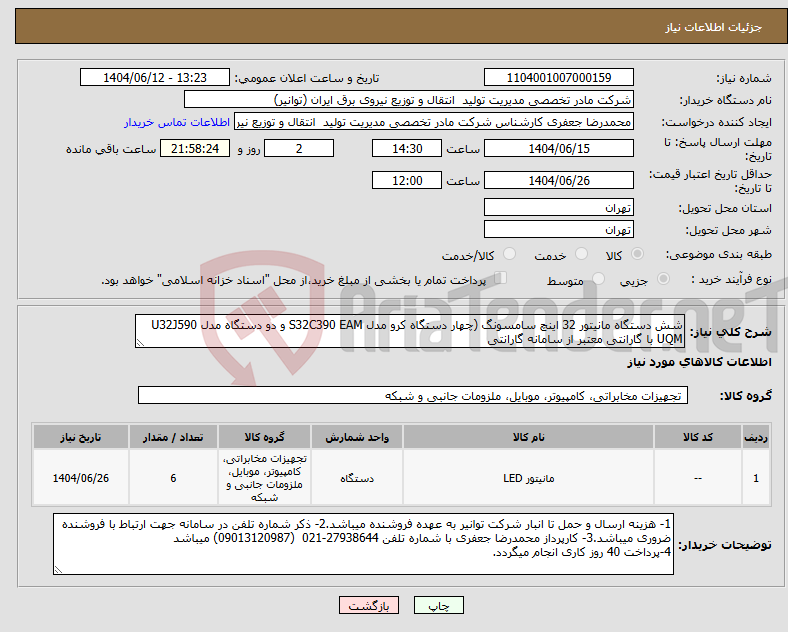This screenshot has height=632, width=788.
Task: Click the توضیحات خریدار label
Action: tap(726, 545)
